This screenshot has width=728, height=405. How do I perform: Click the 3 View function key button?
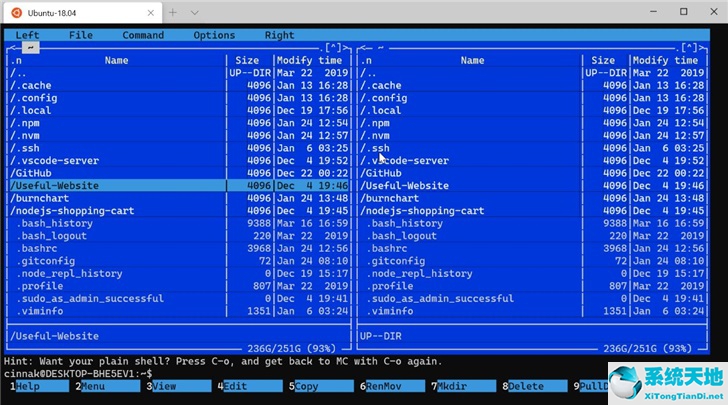pos(179,386)
